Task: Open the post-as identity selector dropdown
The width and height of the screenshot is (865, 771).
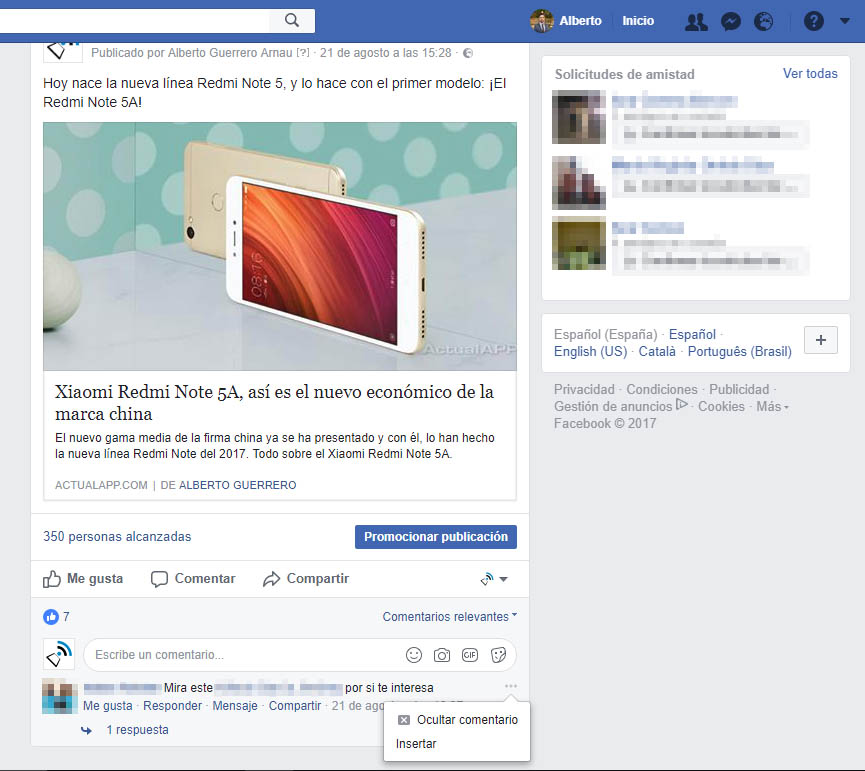Action: [x=494, y=579]
